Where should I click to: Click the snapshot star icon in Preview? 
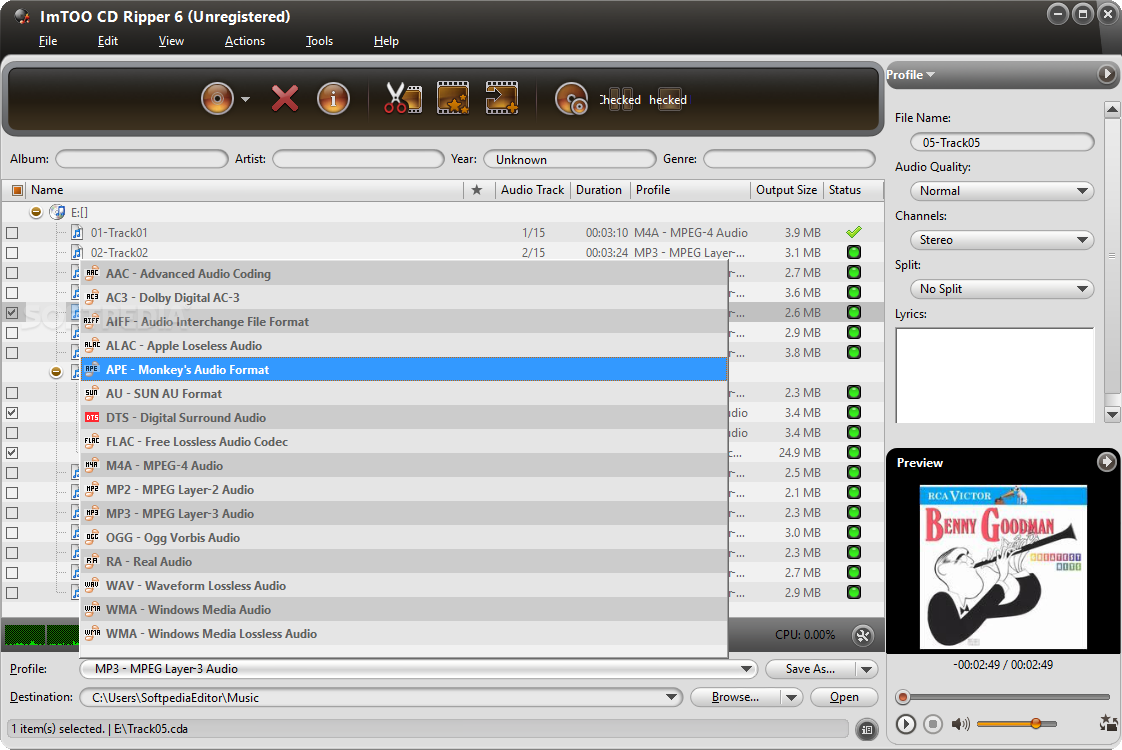point(1108,723)
